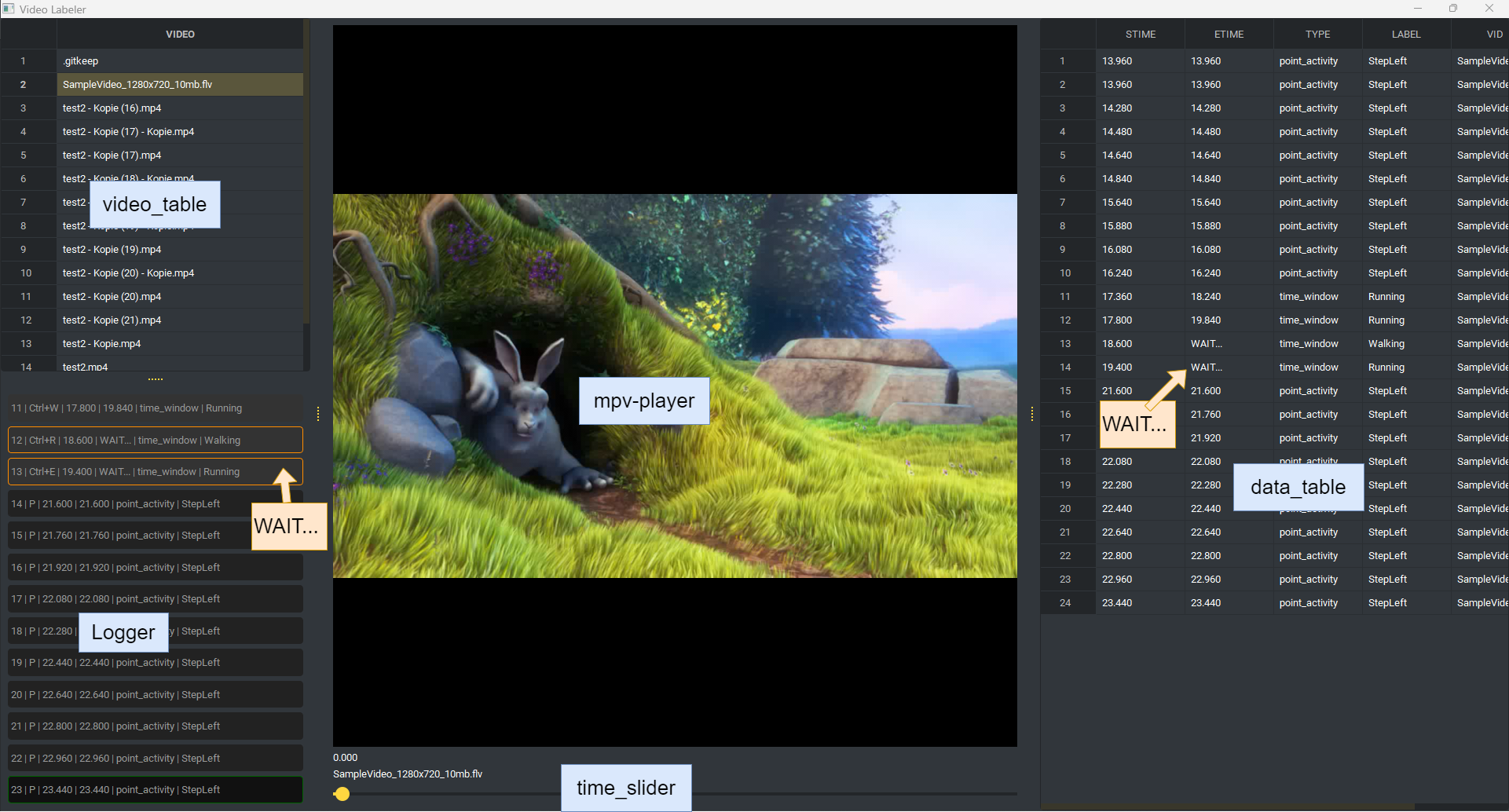Open test2 - Kopie (21).mp4 video
The width and height of the screenshot is (1509, 812).
click(180, 320)
